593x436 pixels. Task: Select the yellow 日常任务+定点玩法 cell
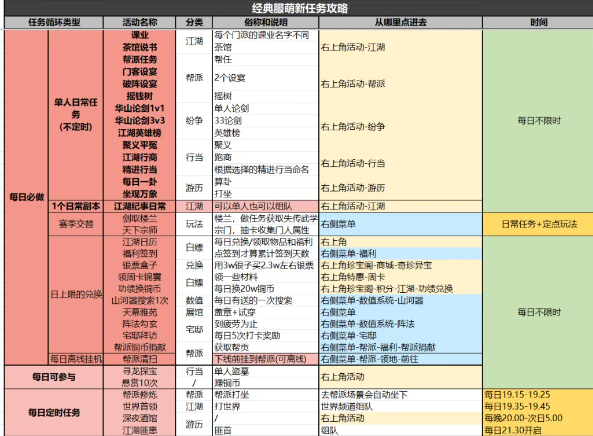click(538, 224)
